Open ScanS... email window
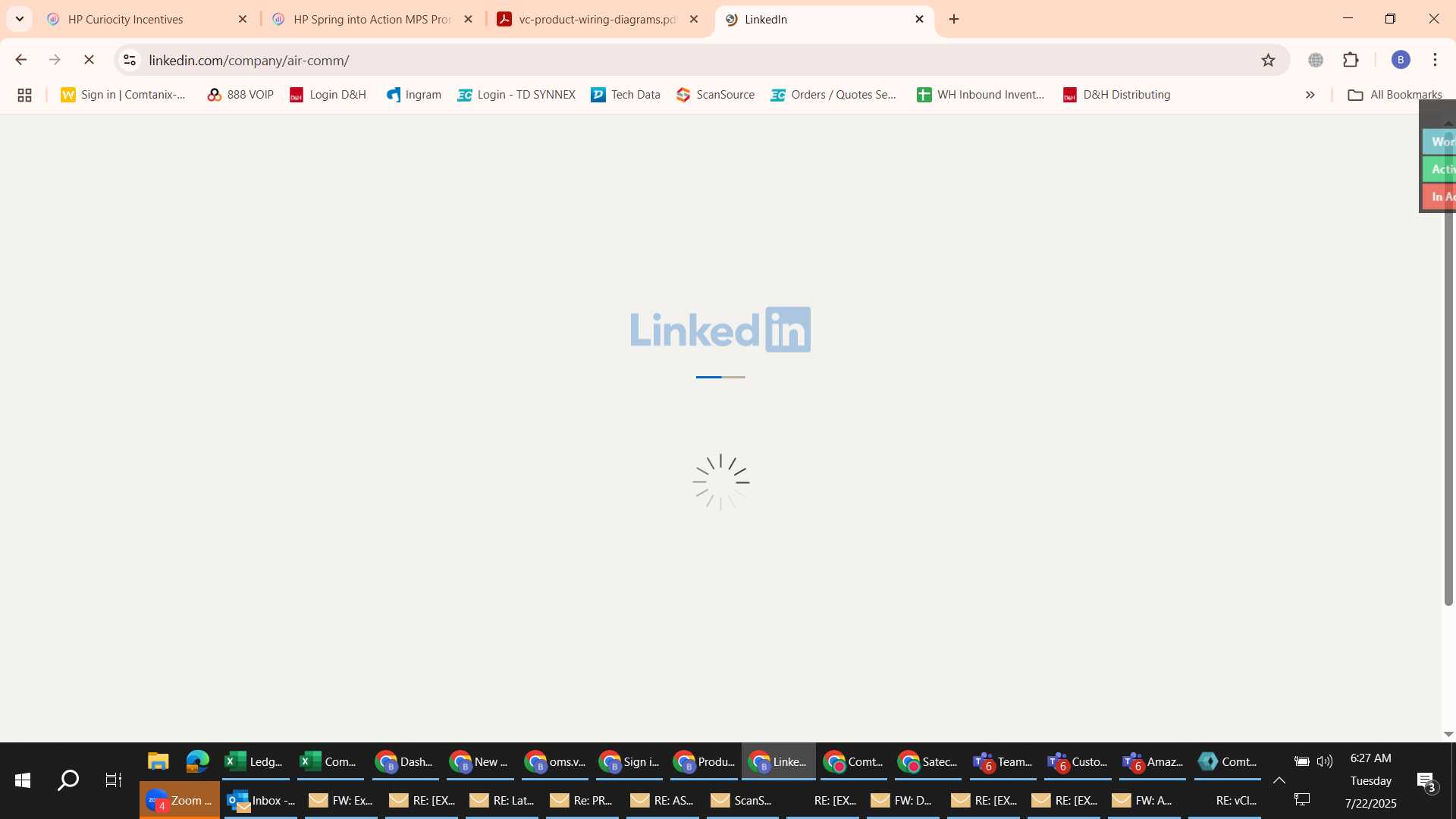Screen dimensions: 1456x819 coord(743,800)
